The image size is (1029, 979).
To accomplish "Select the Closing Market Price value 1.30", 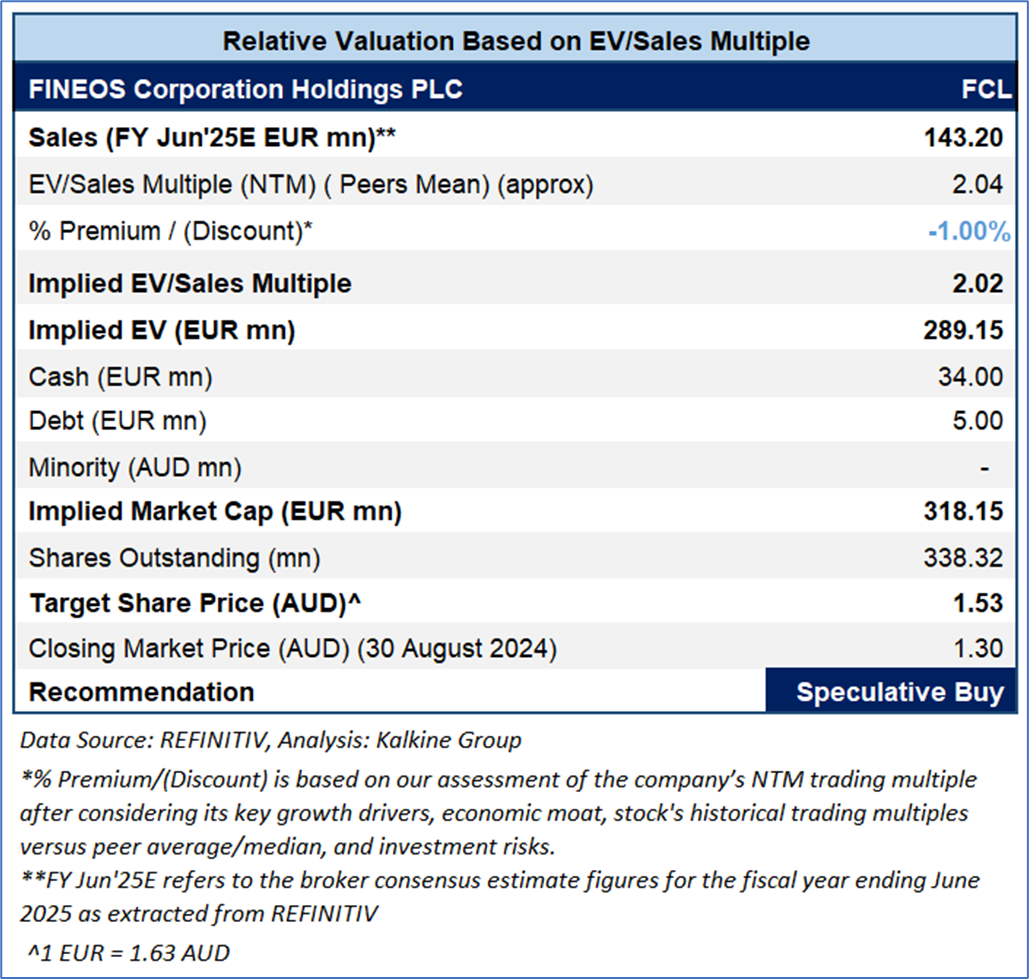I will (x=978, y=649).
